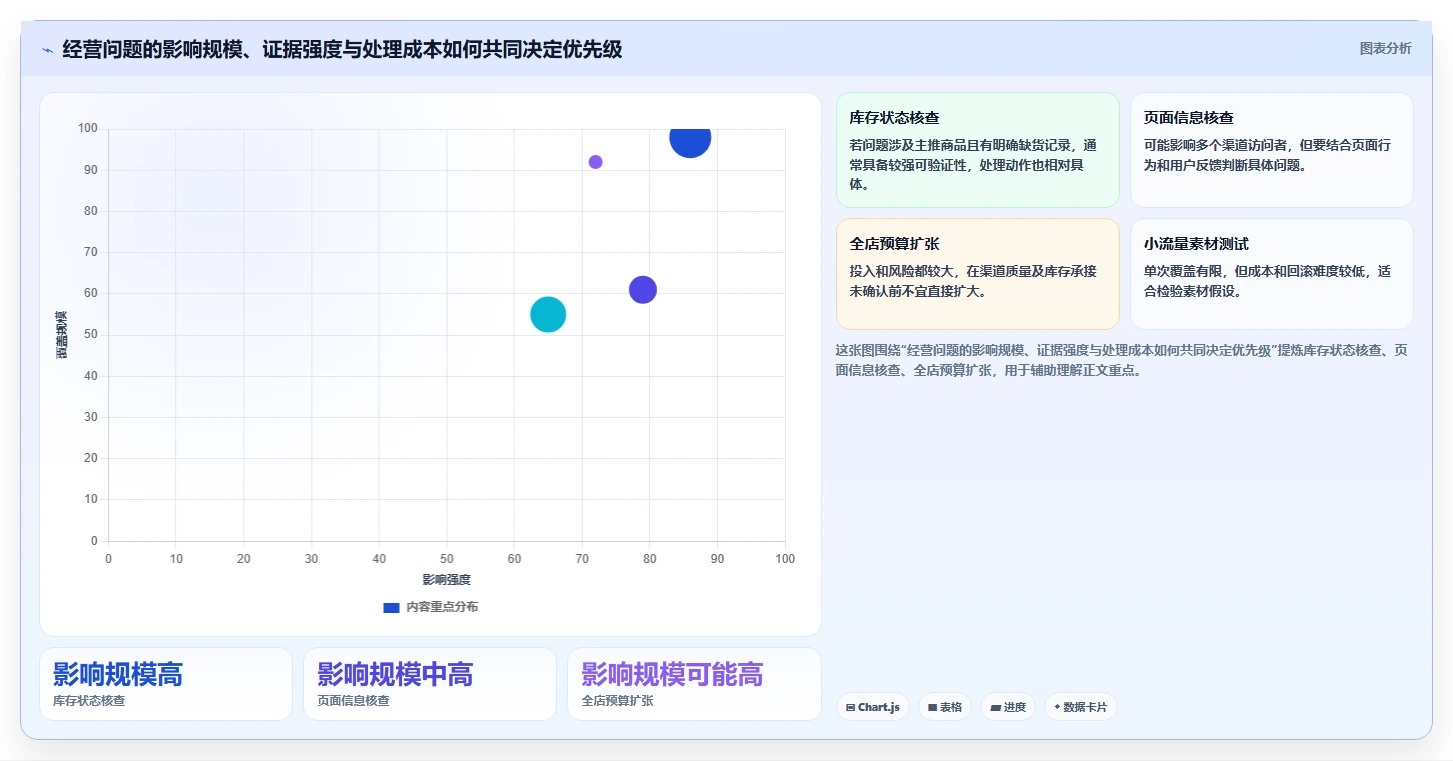This screenshot has width=1453, height=761.
Task: Open the 库存状态核查 green card
Action: [x=977, y=150]
